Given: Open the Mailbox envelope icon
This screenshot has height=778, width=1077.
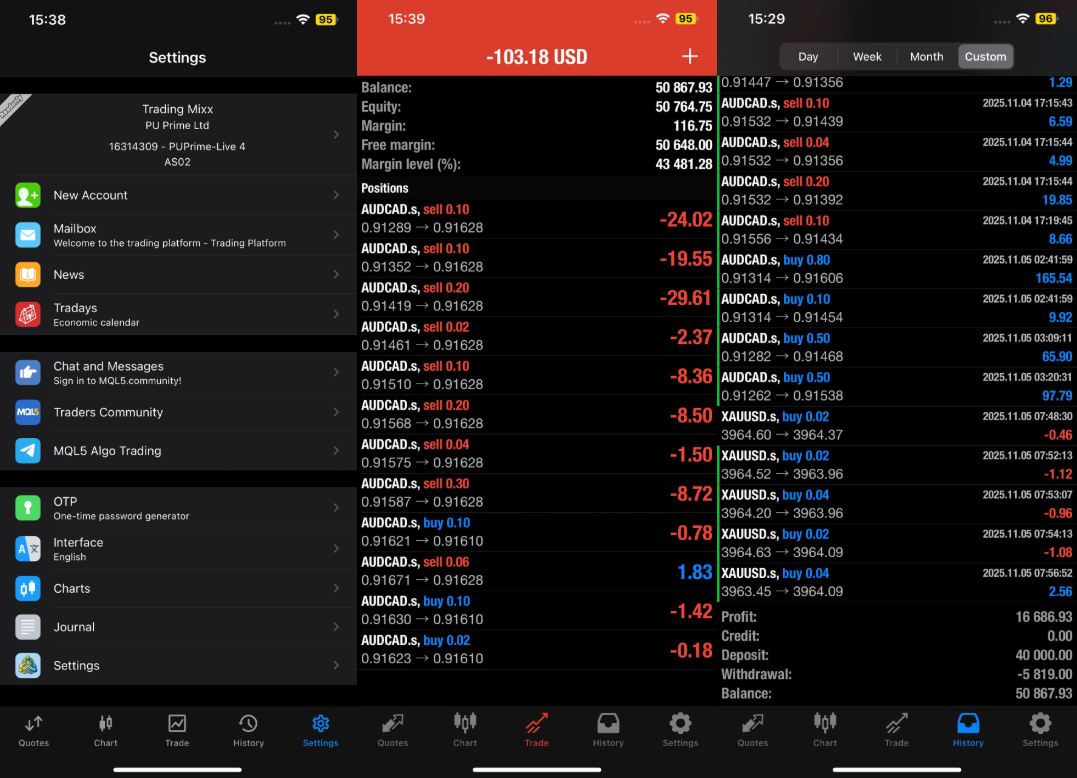Looking at the screenshot, I should 28,235.
